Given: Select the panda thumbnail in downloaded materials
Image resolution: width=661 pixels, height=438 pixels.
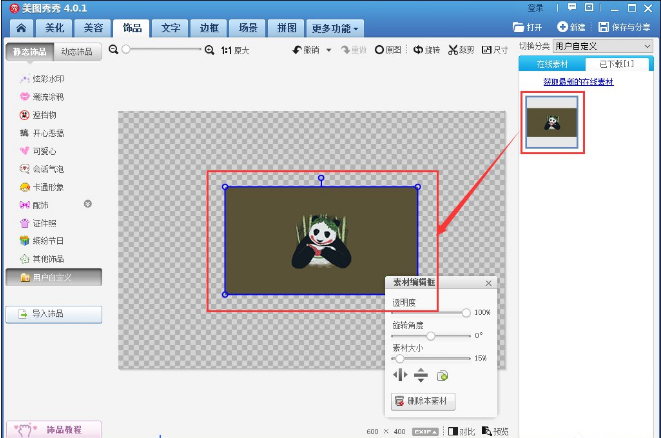Looking at the screenshot, I should click(x=552, y=122).
